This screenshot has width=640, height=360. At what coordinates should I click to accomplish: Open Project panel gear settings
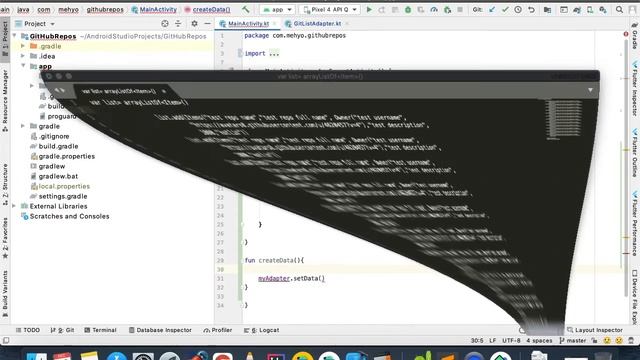194,24
